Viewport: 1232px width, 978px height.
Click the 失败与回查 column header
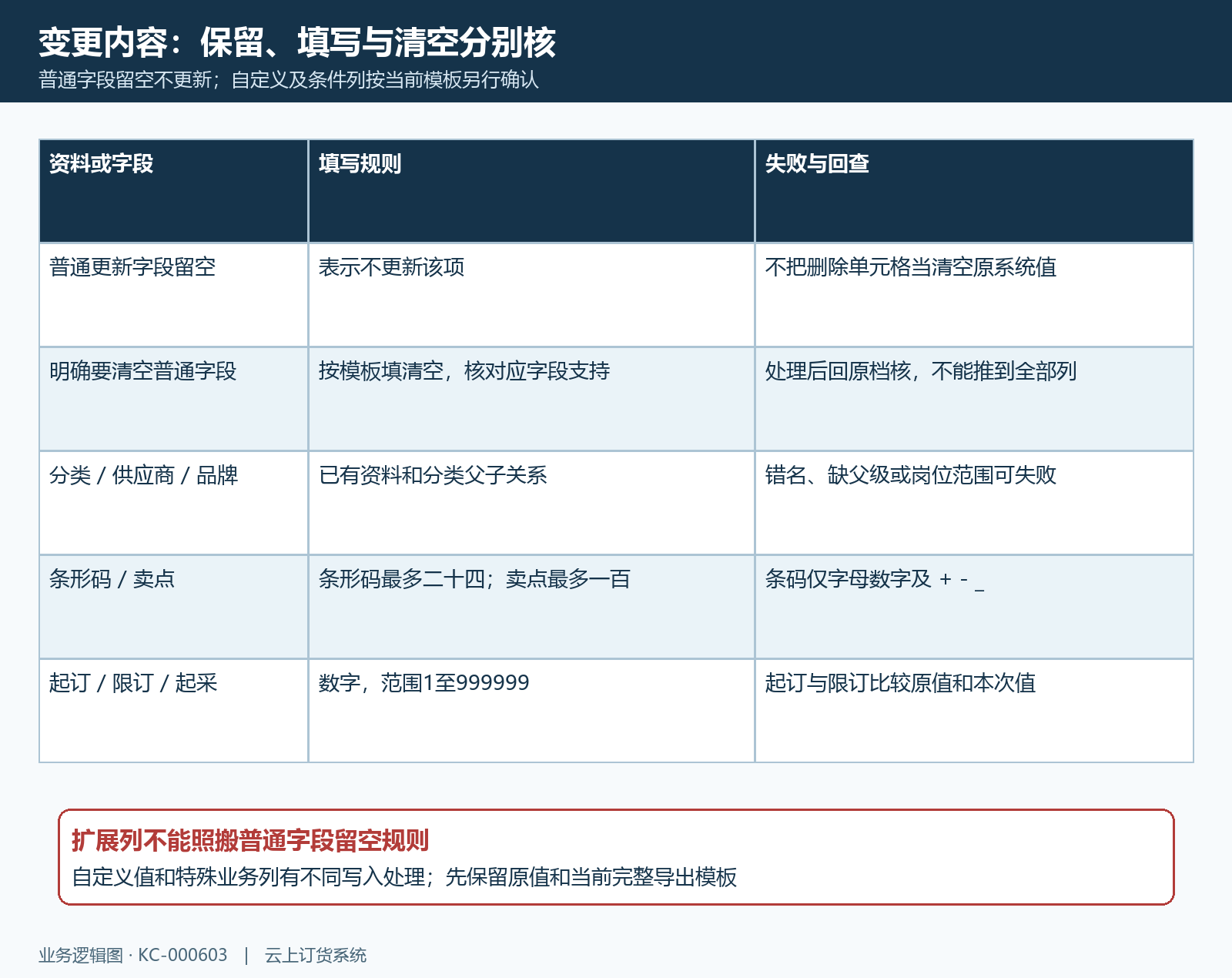974,191
